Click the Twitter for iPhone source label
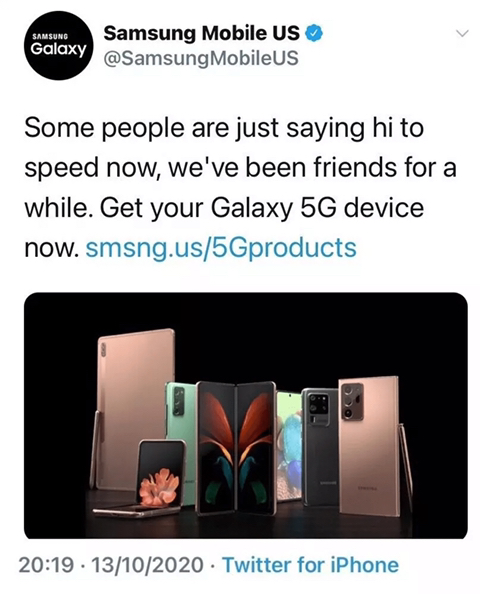This screenshot has width=480, height=594. point(310,565)
